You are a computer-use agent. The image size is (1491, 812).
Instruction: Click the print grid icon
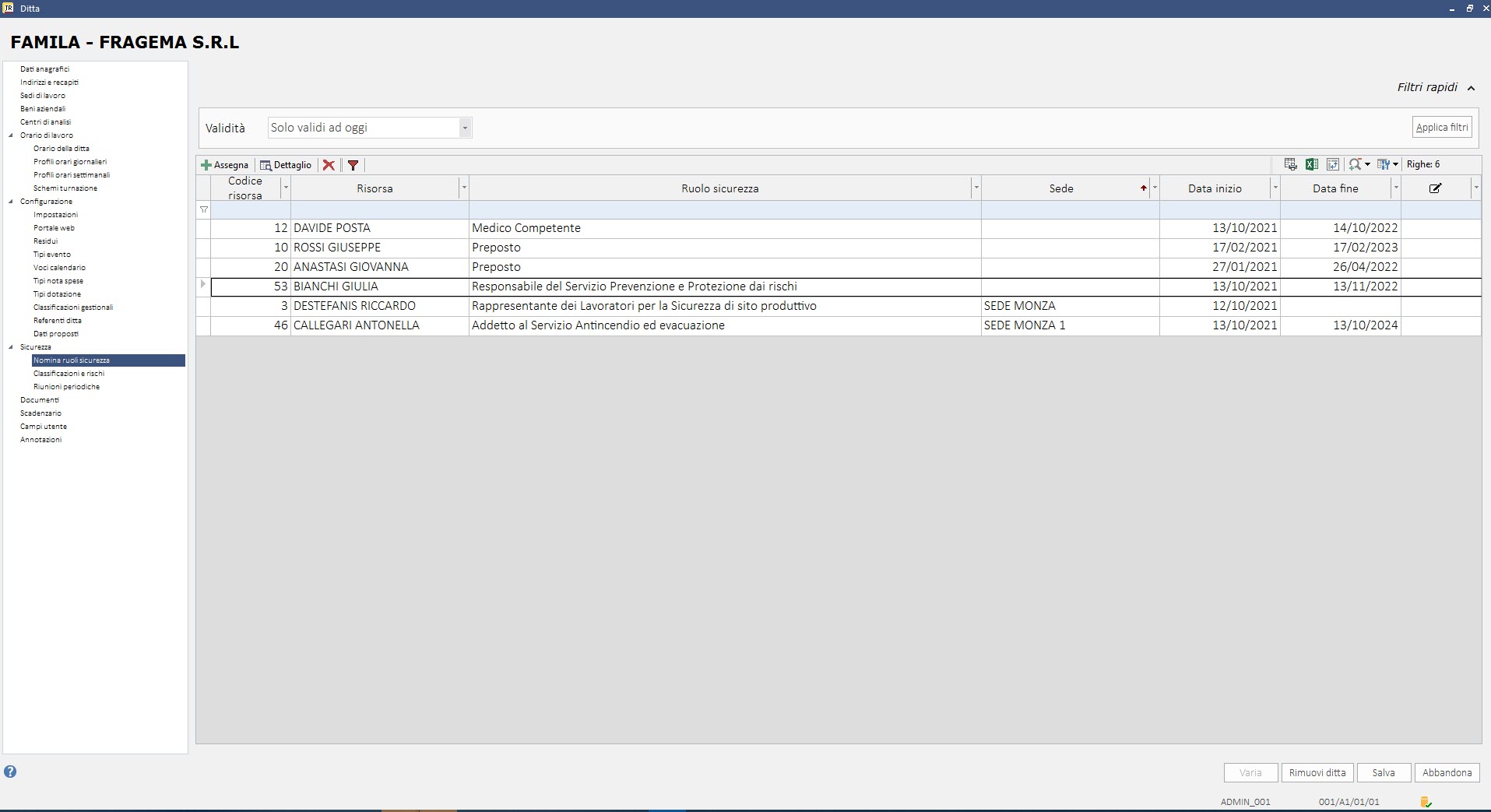click(1290, 164)
